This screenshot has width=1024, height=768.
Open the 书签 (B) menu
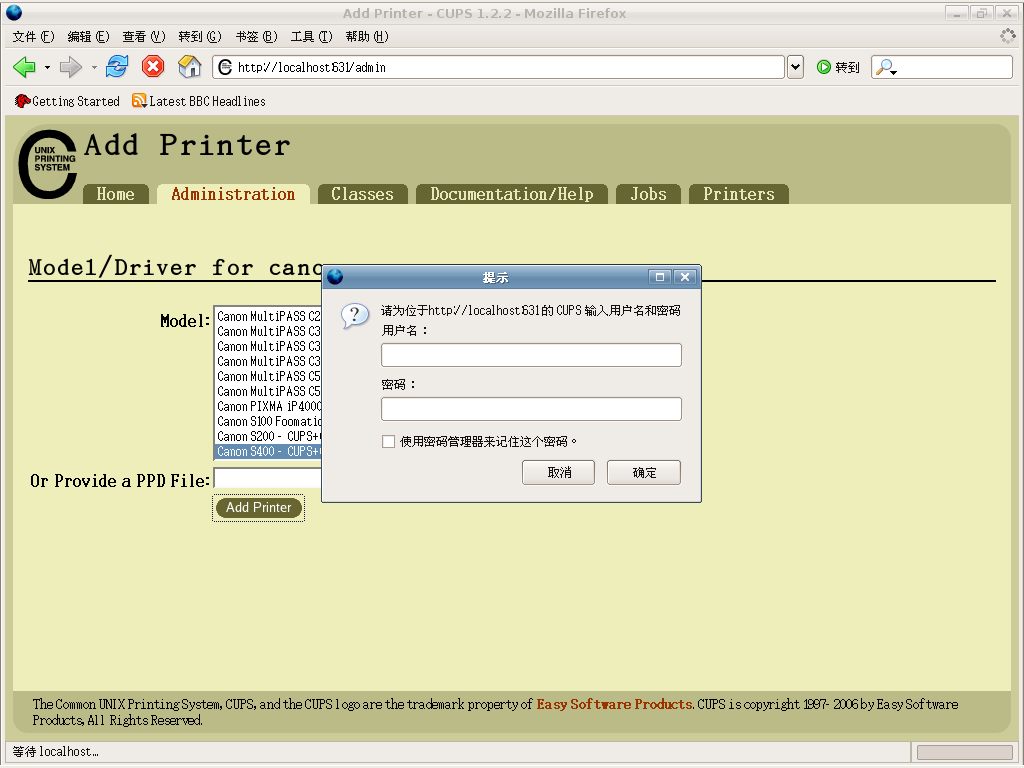click(x=256, y=37)
